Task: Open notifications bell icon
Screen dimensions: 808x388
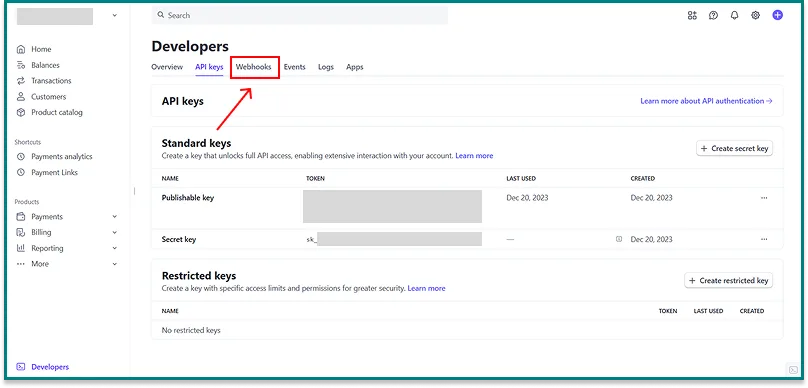Action: (x=734, y=15)
